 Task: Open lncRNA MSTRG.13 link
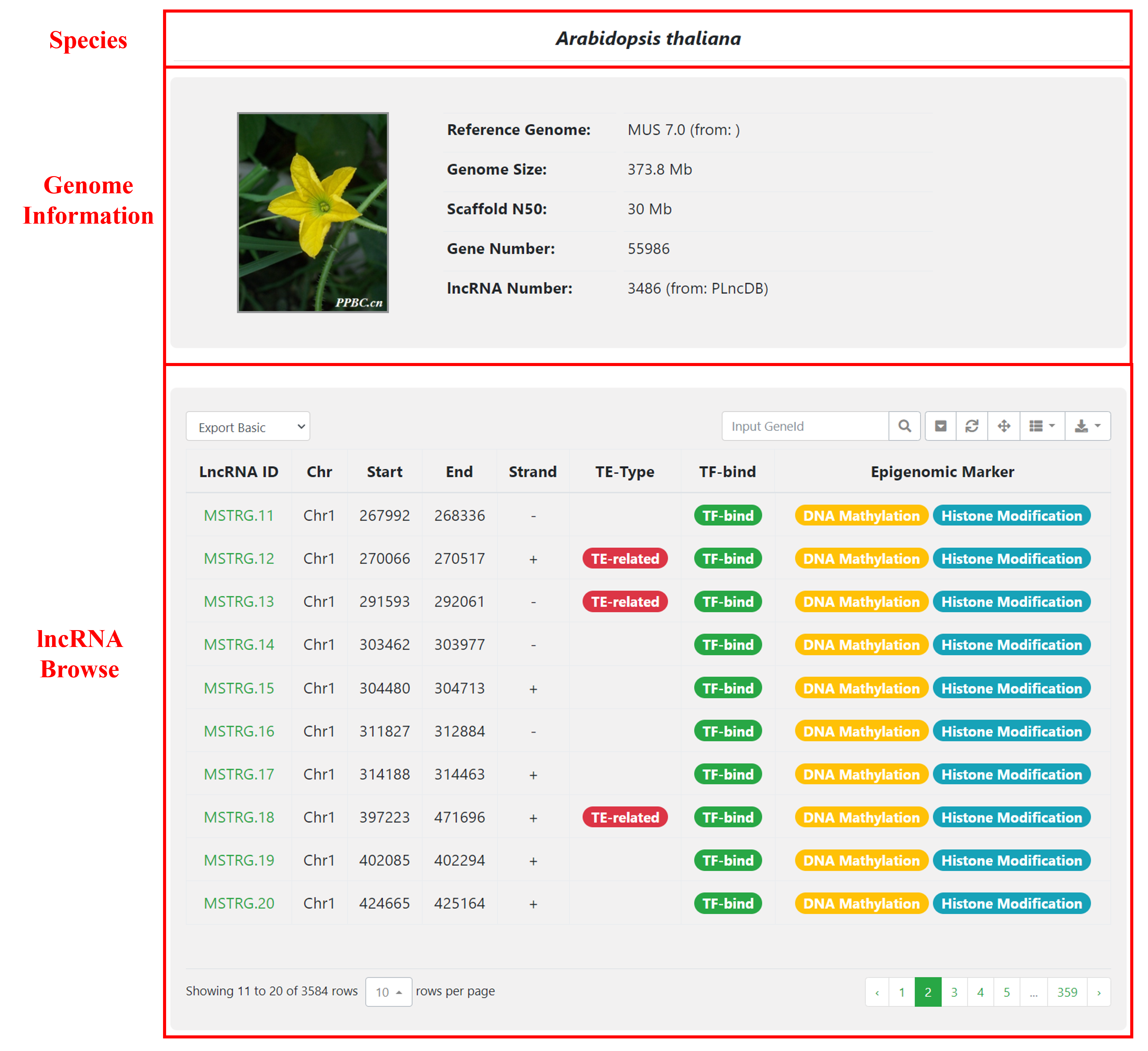pyautogui.click(x=239, y=602)
